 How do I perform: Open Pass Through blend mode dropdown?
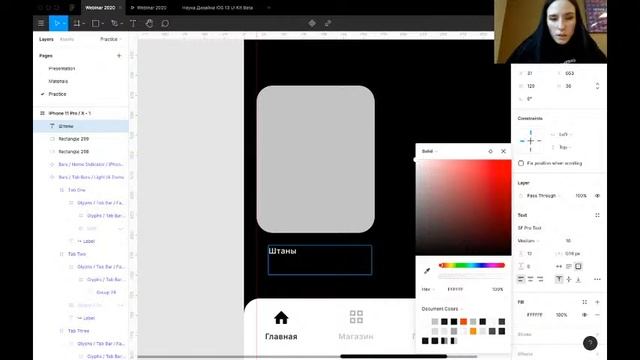[543, 196]
